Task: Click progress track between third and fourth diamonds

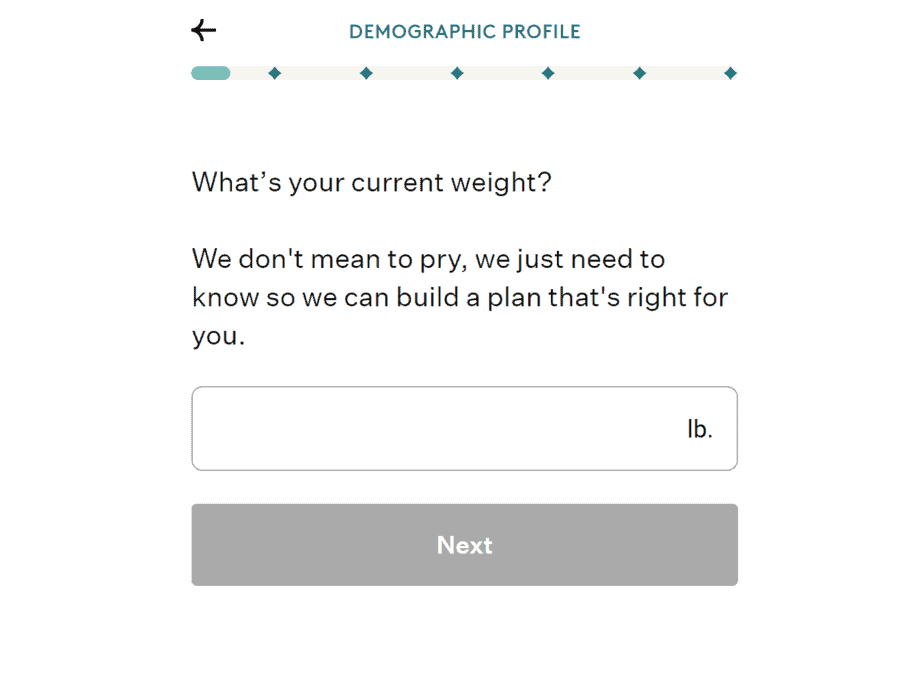Action: [502, 73]
